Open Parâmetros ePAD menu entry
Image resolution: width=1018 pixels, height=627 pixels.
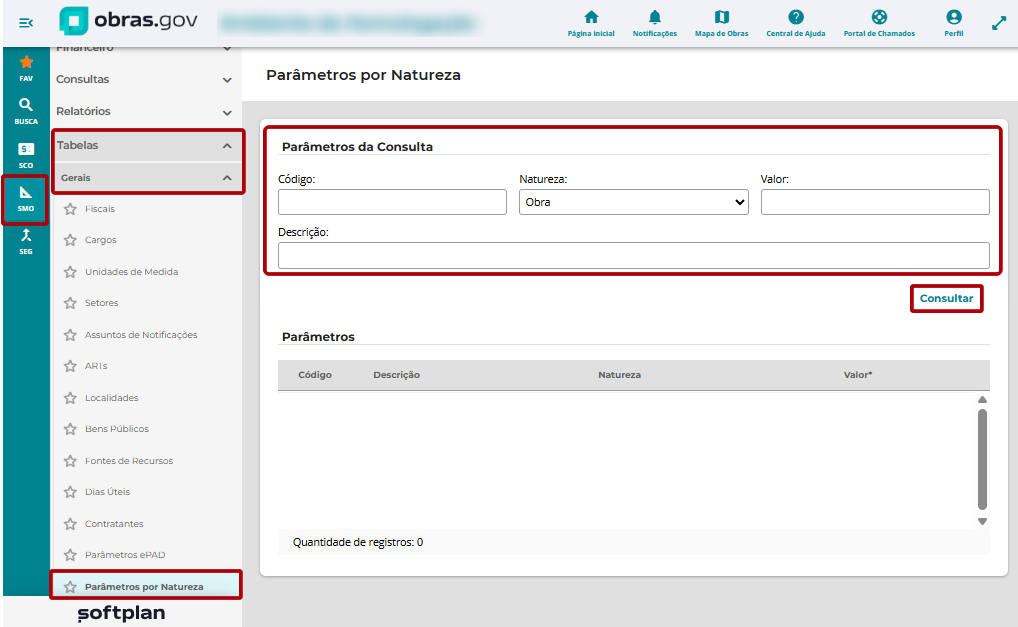click(x=125, y=555)
